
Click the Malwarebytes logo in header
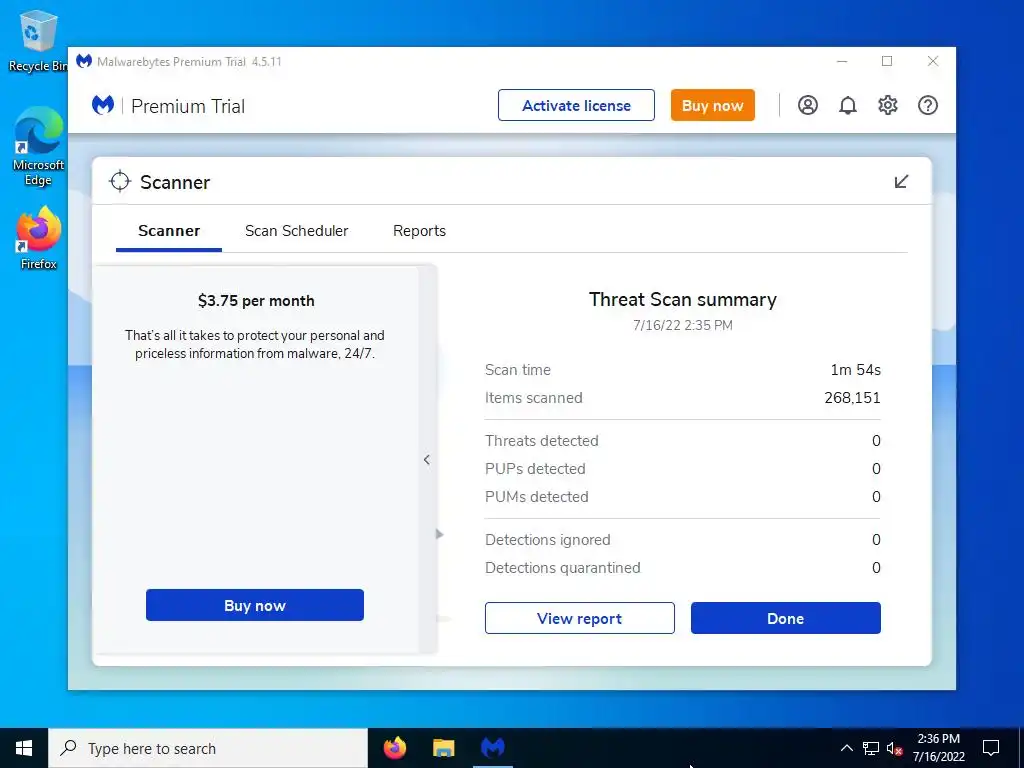click(103, 105)
